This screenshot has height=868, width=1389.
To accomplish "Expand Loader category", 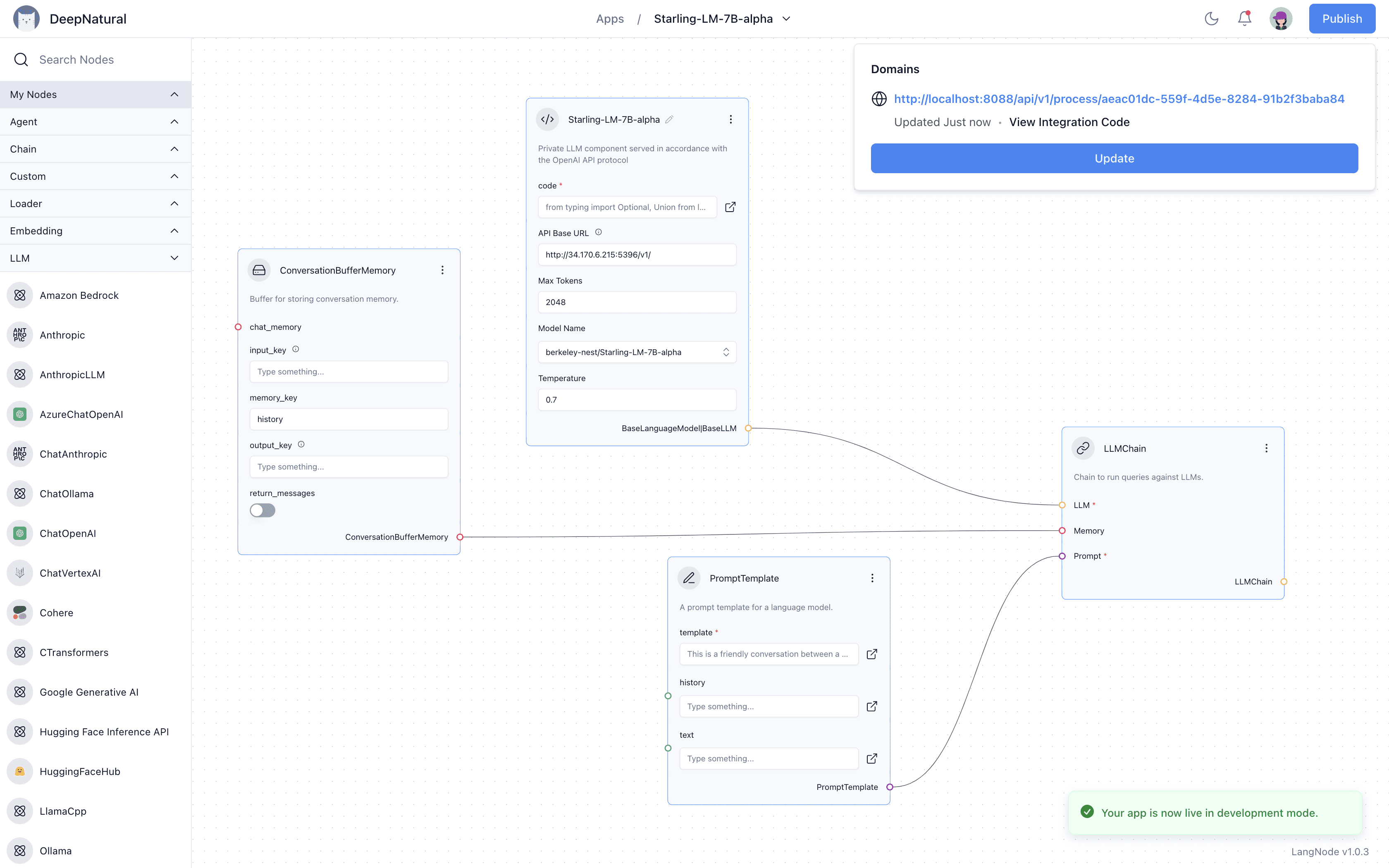I will tap(95, 203).
